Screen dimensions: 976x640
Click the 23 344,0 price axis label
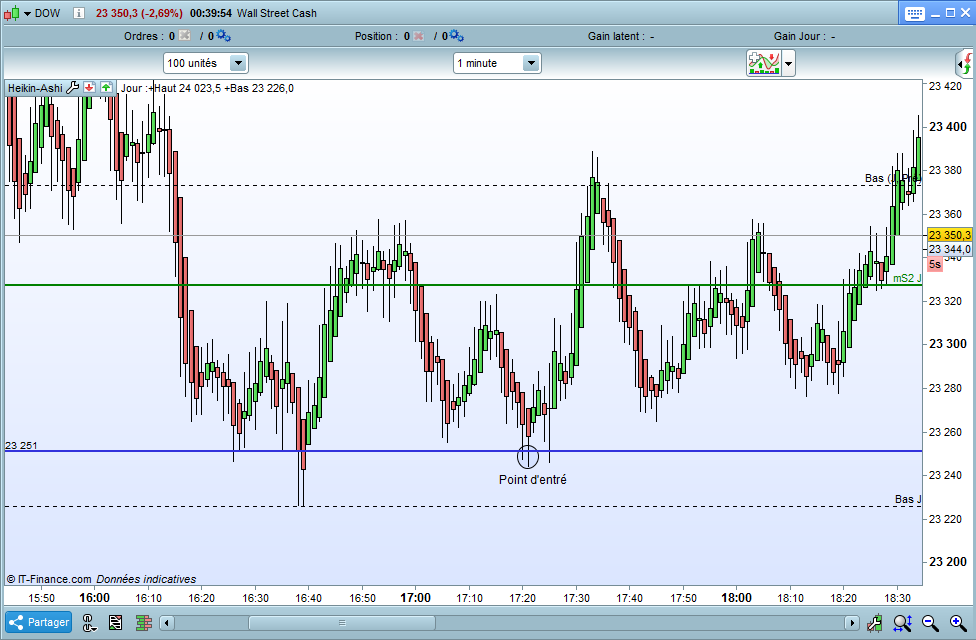949,249
